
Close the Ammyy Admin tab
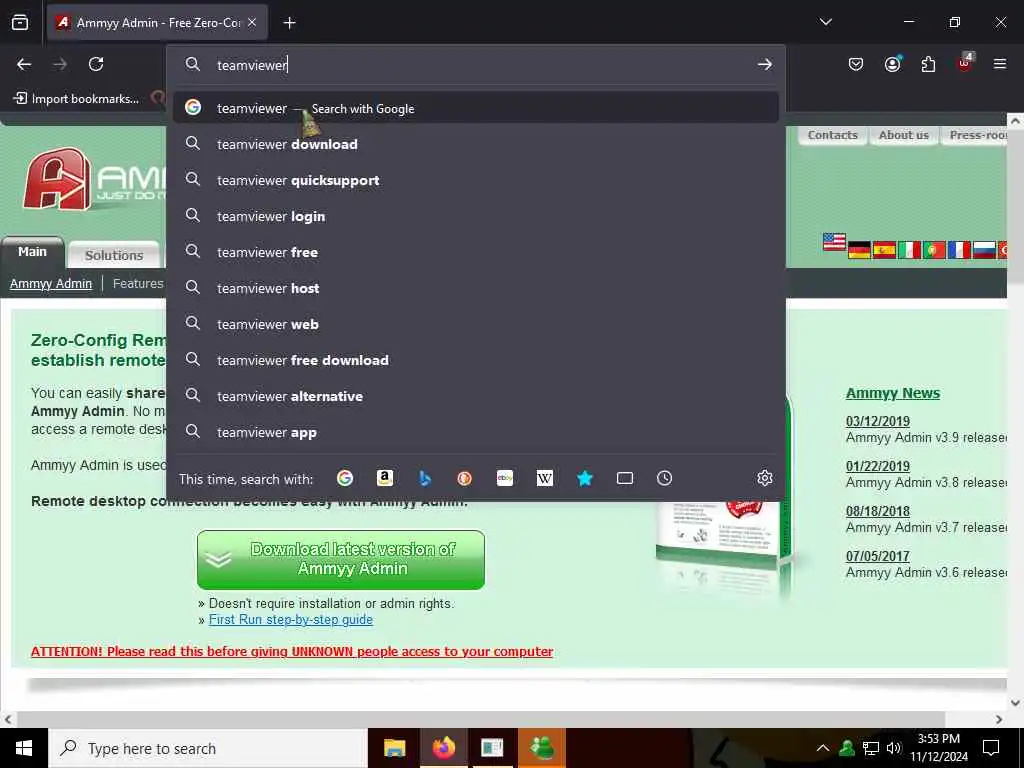coord(252,22)
